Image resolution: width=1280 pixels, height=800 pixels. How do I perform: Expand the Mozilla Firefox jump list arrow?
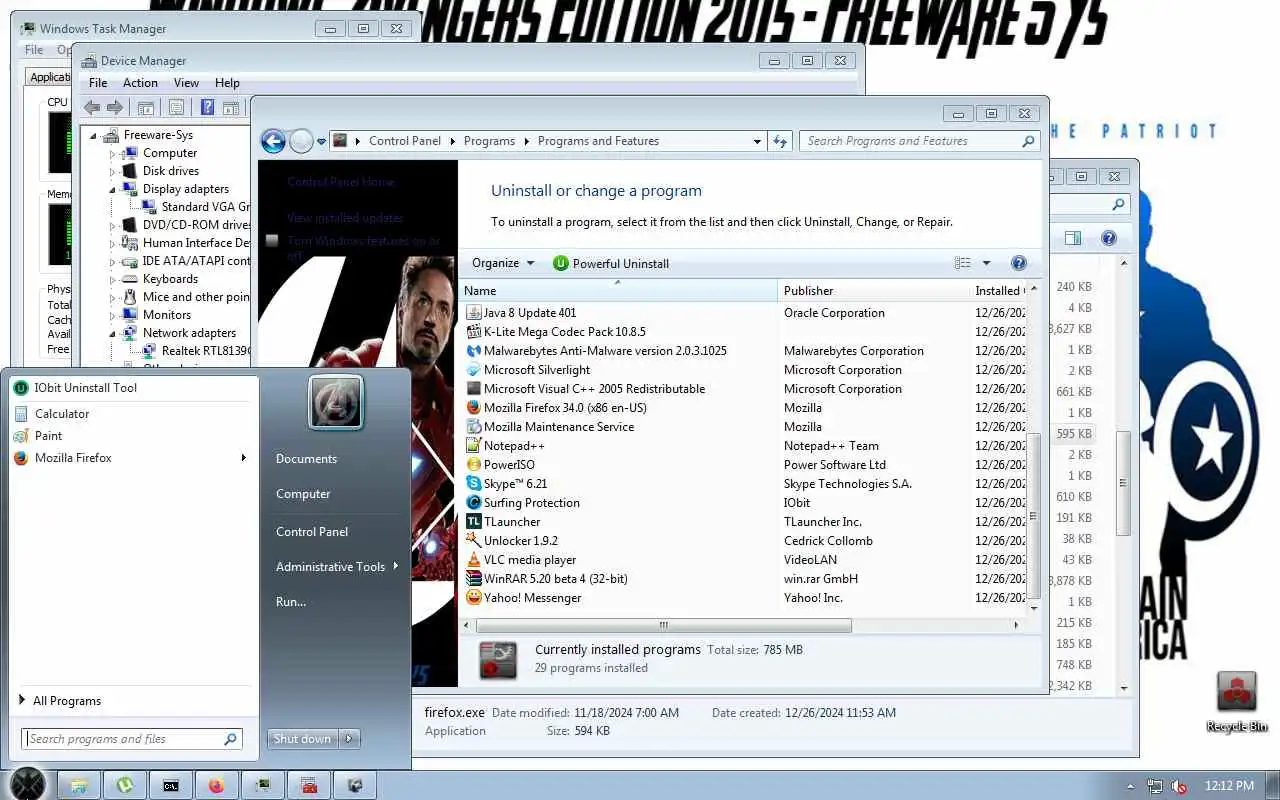click(x=243, y=458)
